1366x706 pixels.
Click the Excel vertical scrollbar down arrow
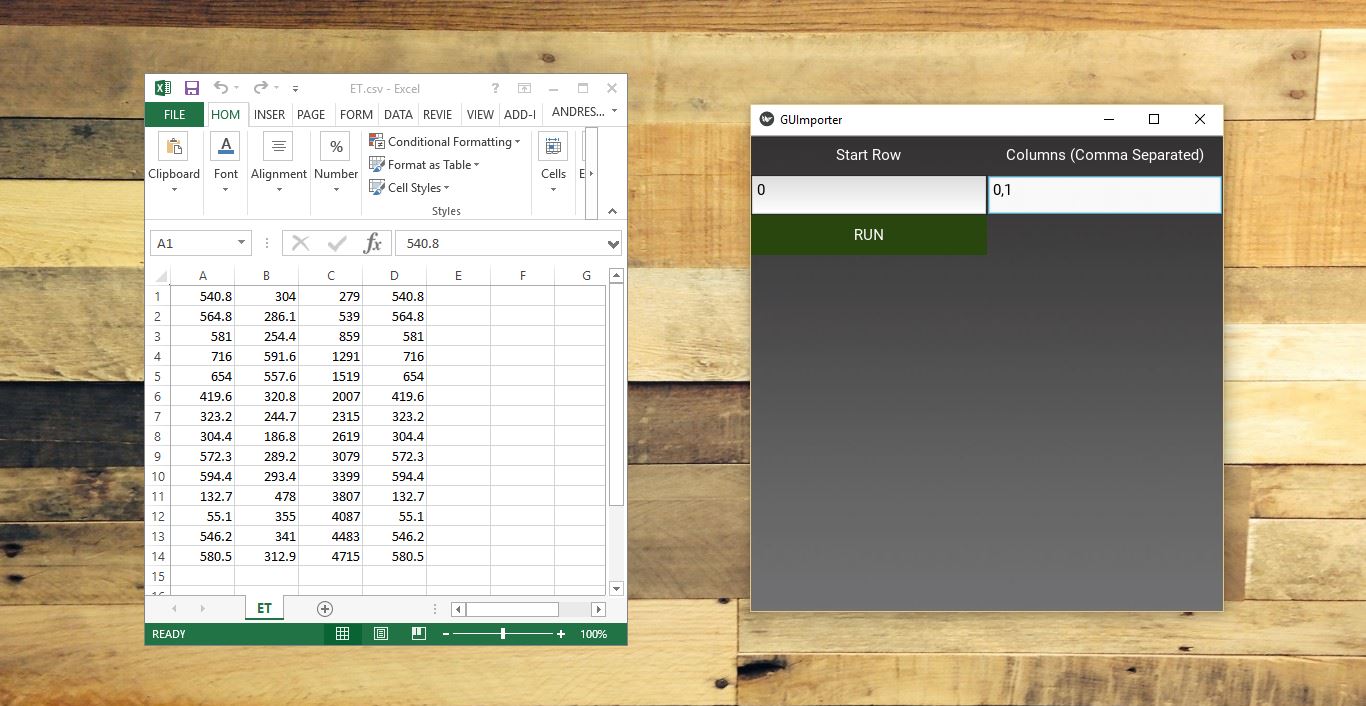[616, 589]
